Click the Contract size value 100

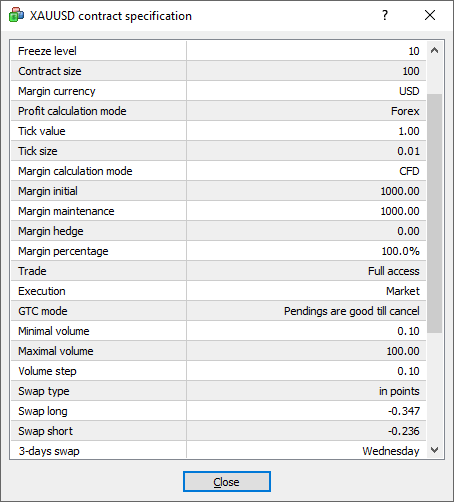tap(411, 71)
